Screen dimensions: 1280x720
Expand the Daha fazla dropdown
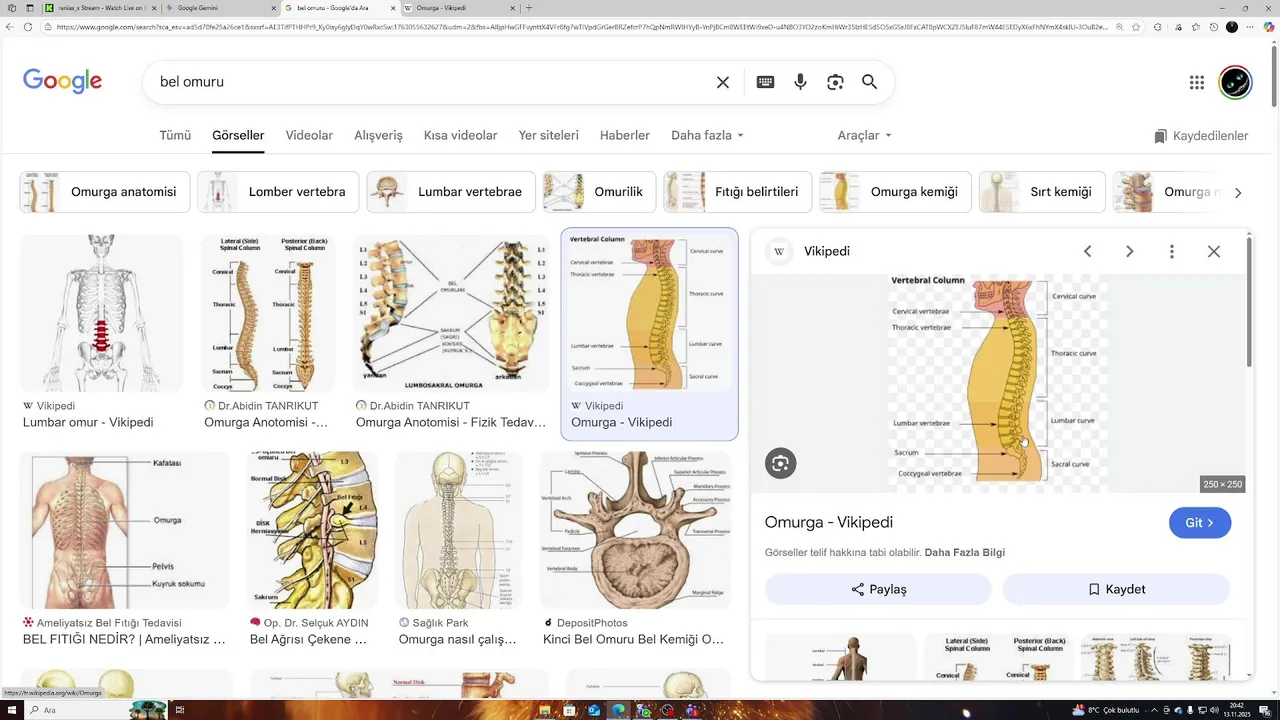[707, 135]
